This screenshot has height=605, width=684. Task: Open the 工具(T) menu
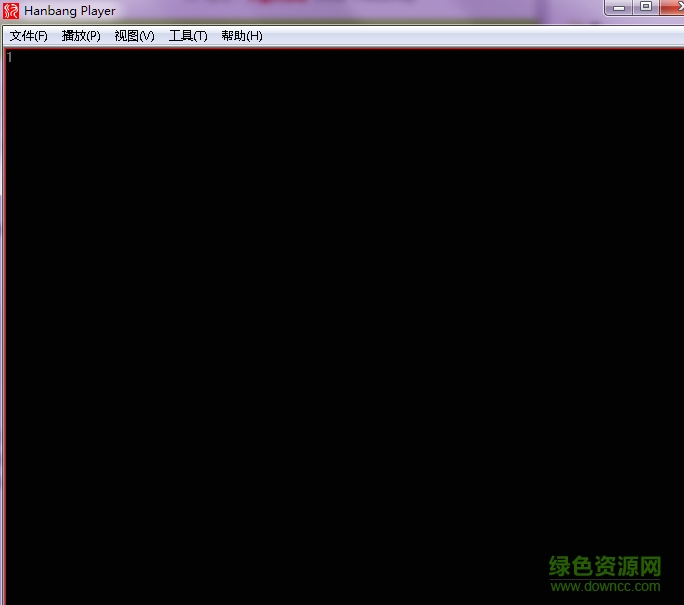pos(188,36)
